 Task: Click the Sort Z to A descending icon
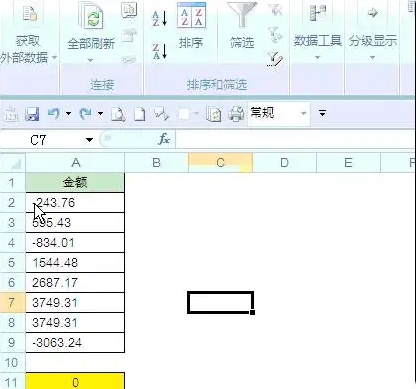tap(160, 52)
